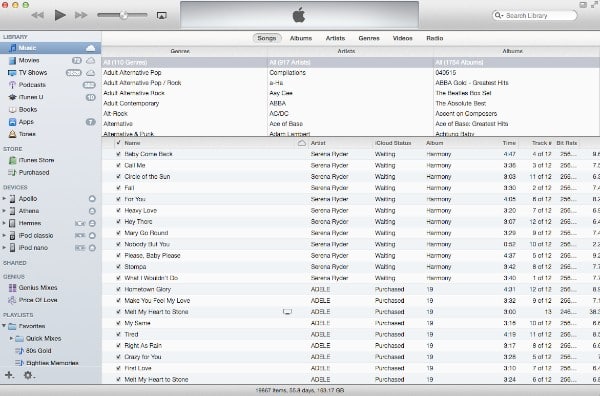Eject the Hermes device

pyautogui.click(x=92, y=223)
